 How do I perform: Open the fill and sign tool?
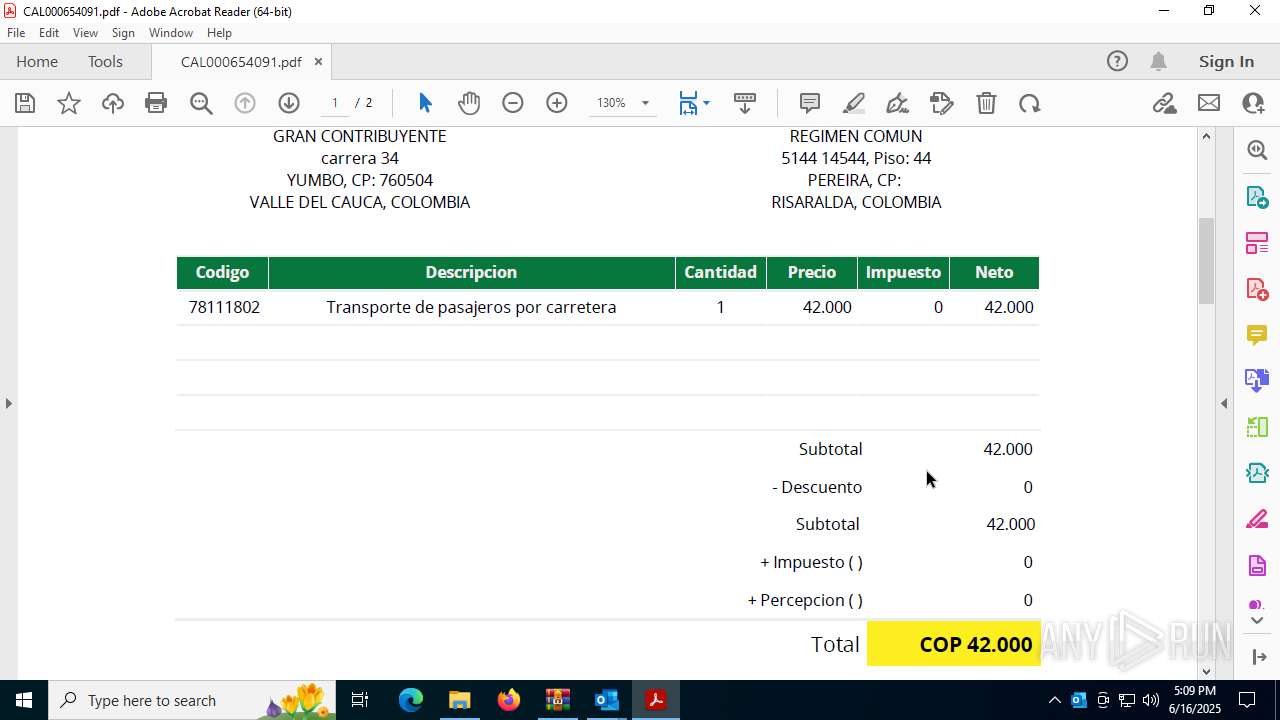pos(942,103)
